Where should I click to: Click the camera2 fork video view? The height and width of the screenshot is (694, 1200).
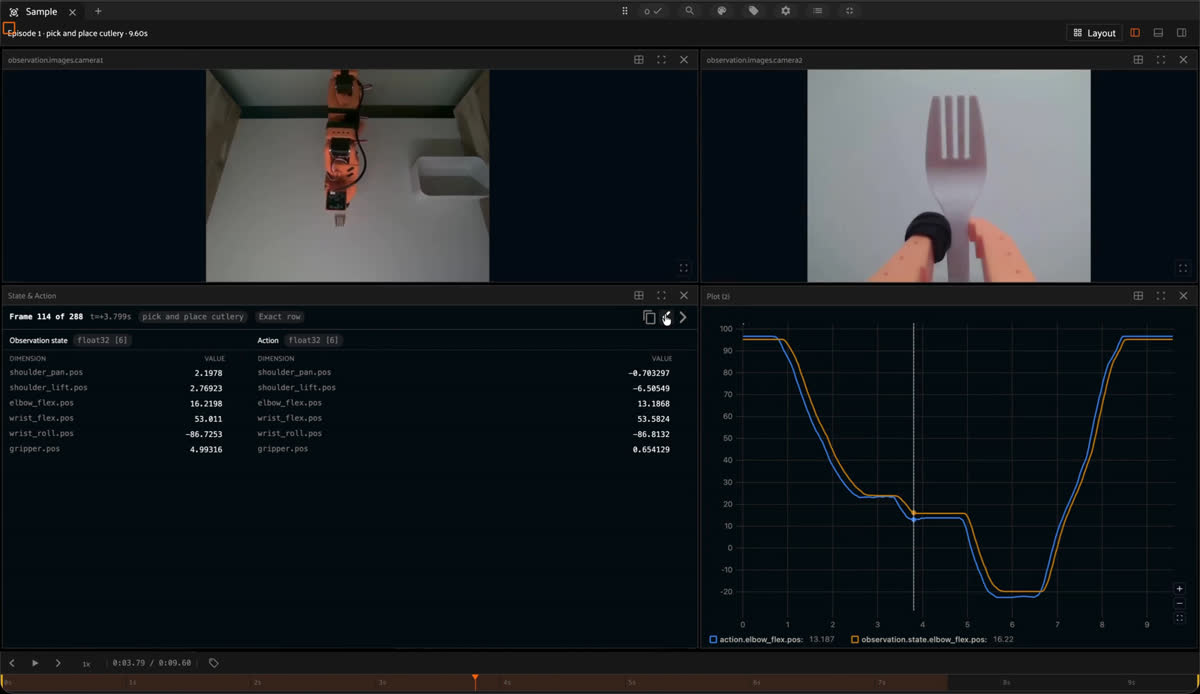tap(948, 175)
